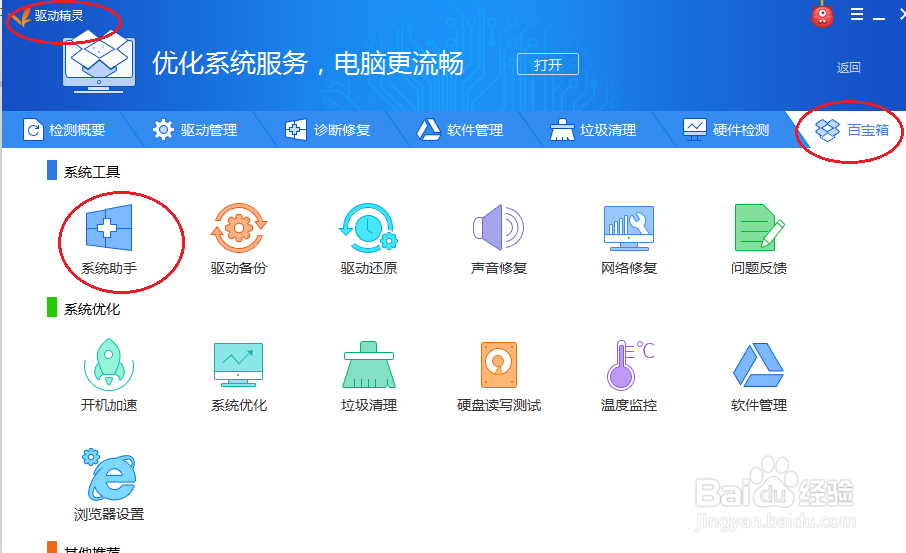
Task: Click the banner monitor box illustration
Action: (x=99, y=64)
